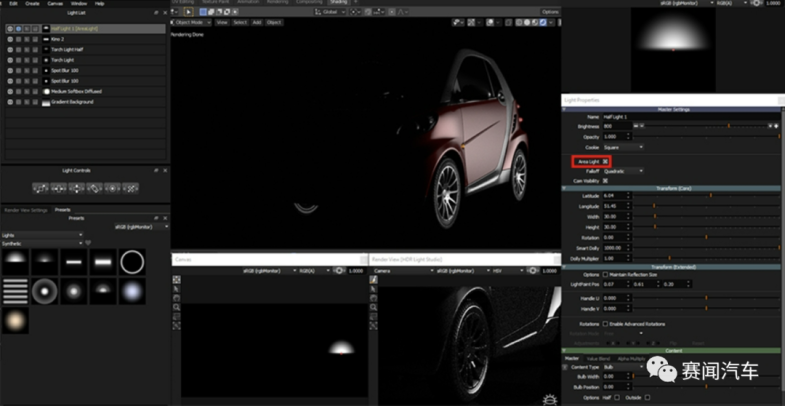Enable Maintain Reflection Size option

coord(607,274)
